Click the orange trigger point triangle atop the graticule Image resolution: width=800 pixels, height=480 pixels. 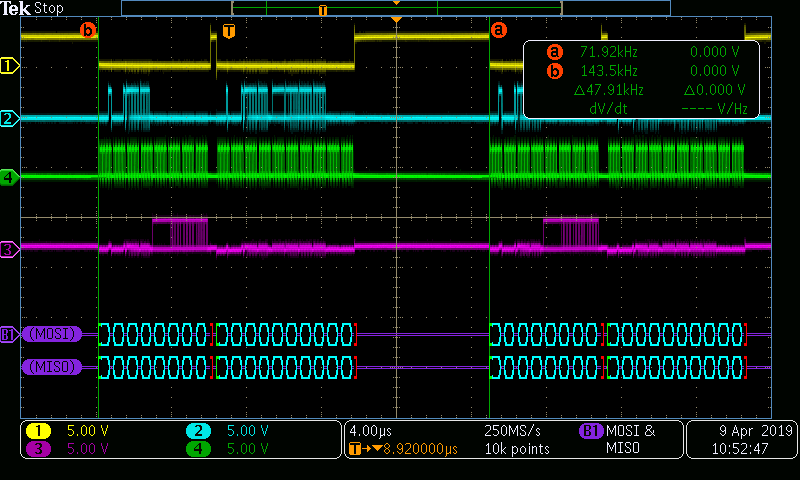(x=396, y=19)
